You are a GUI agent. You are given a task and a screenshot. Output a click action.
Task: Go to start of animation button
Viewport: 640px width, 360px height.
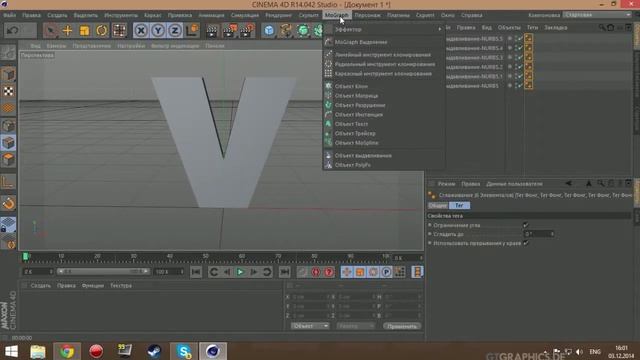click(196, 272)
